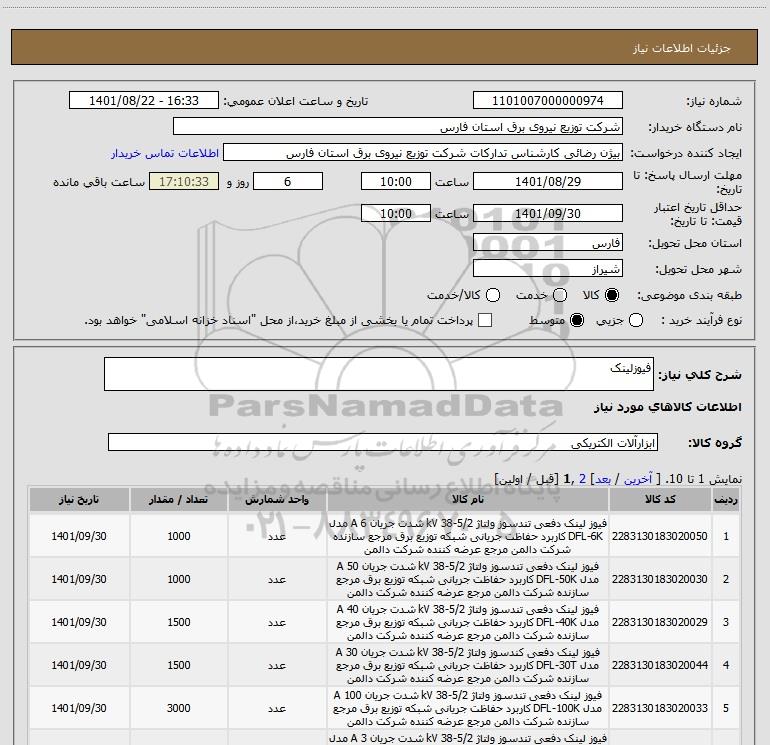Click the ردیف column header
This screenshot has height=745, width=770.
(x=726, y=499)
